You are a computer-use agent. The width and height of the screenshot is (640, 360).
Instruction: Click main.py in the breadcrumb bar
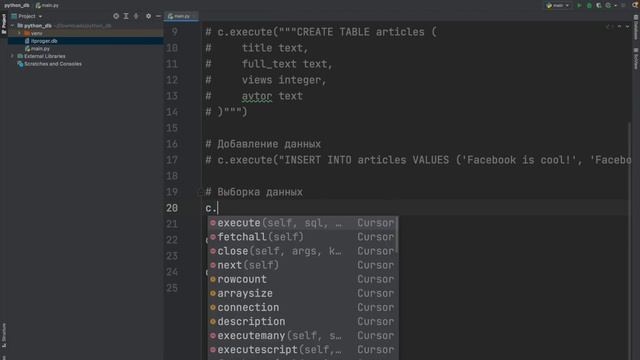coord(47,5)
